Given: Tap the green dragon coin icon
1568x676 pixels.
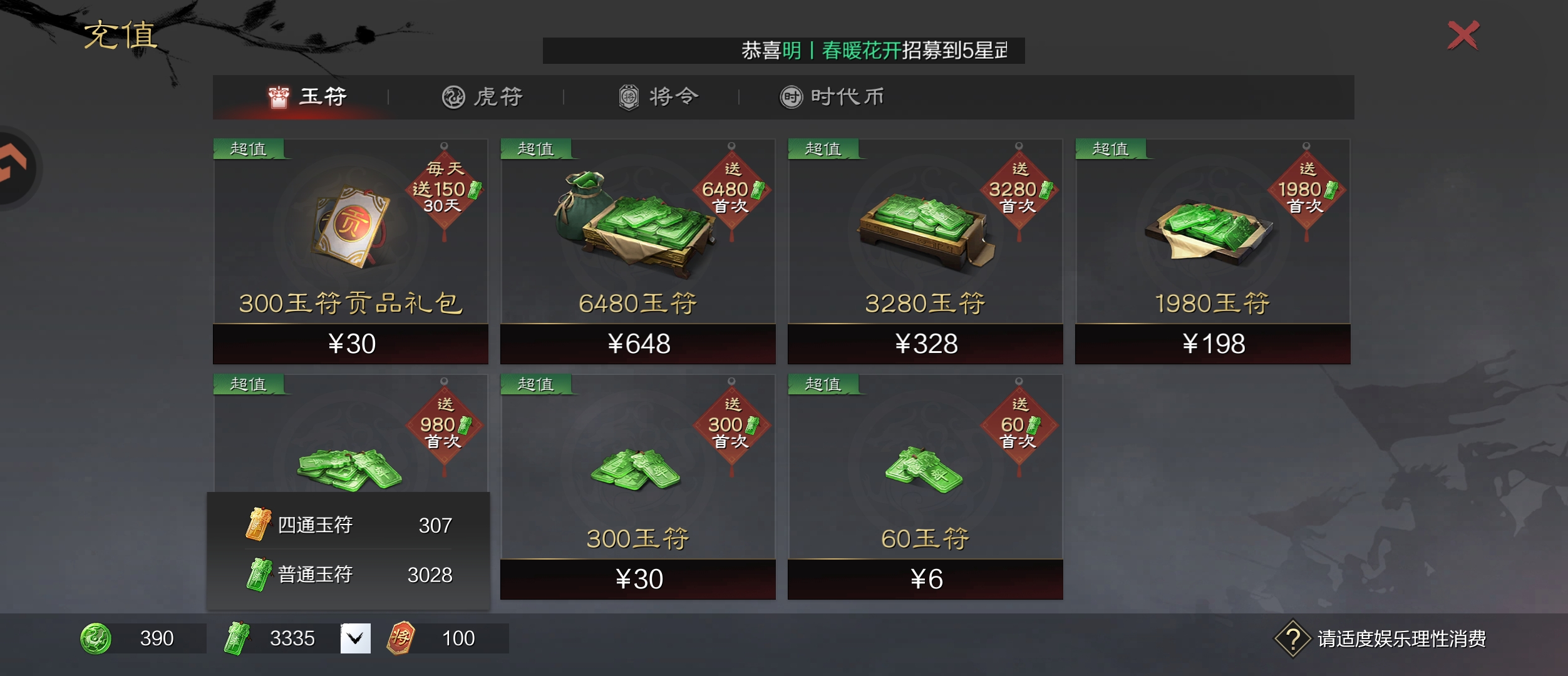Looking at the screenshot, I should pos(96,638).
